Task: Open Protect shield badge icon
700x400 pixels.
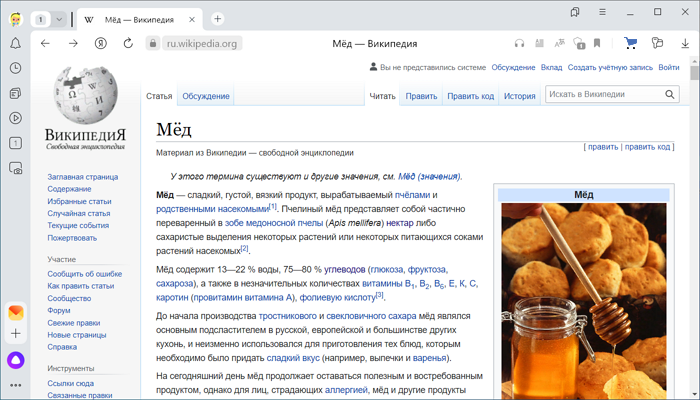Action: 579,43
